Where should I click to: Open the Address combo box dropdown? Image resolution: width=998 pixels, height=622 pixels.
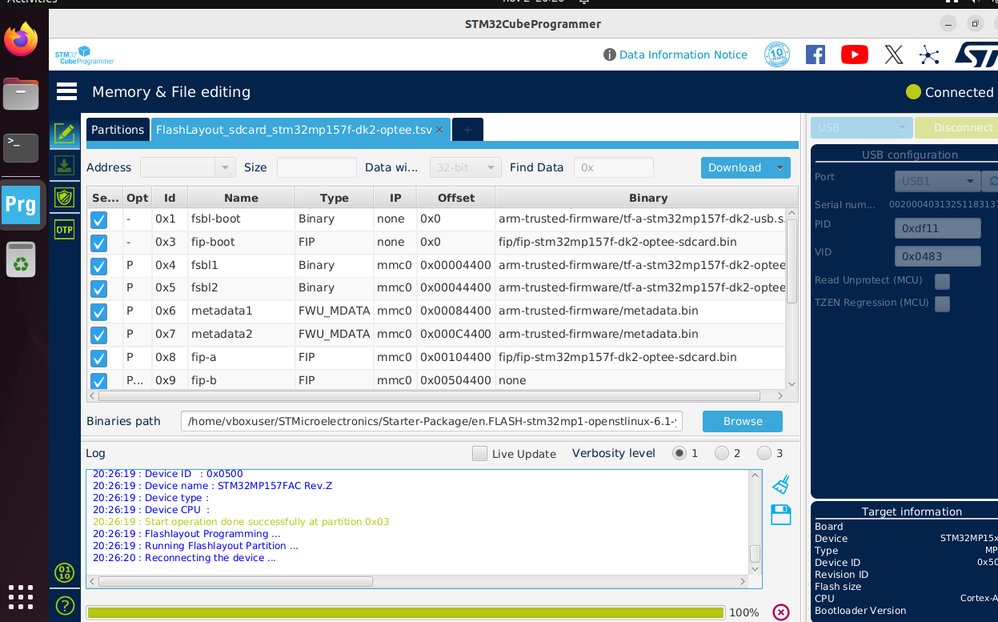(x=224, y=168)
